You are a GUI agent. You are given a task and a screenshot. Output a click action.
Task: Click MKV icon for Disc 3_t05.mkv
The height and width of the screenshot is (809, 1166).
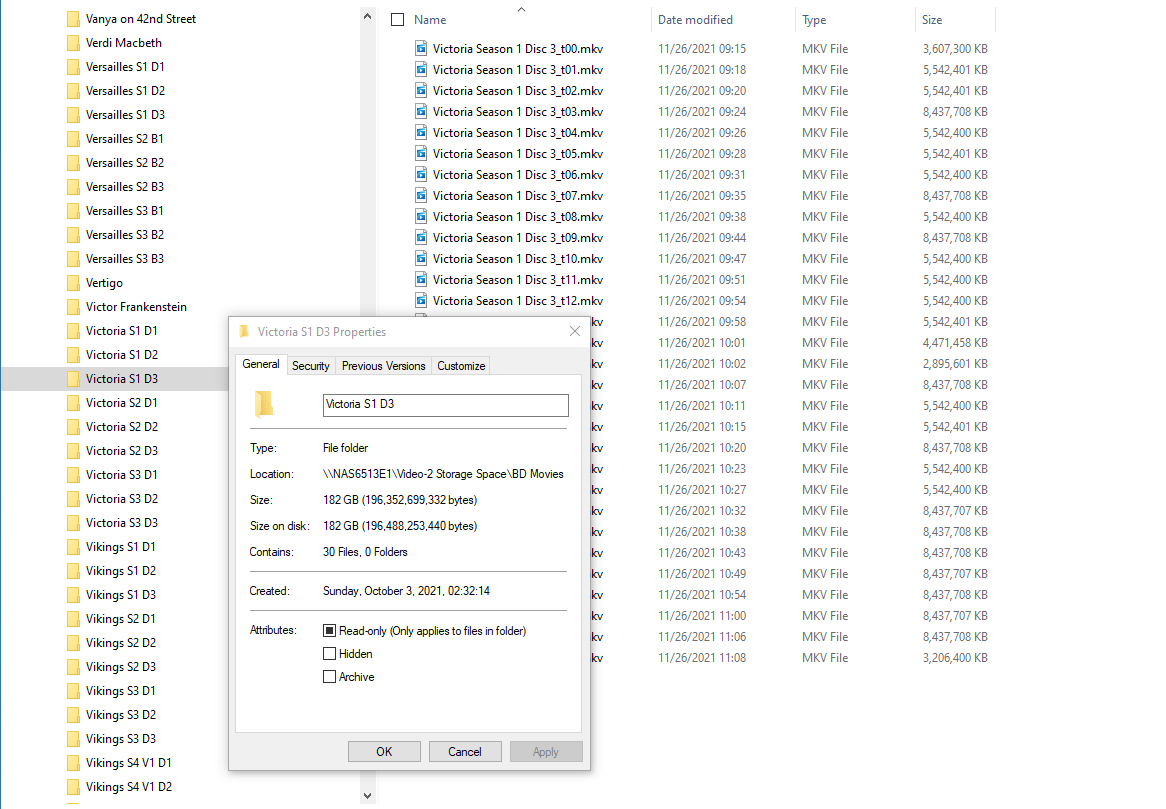pos(421,153)
